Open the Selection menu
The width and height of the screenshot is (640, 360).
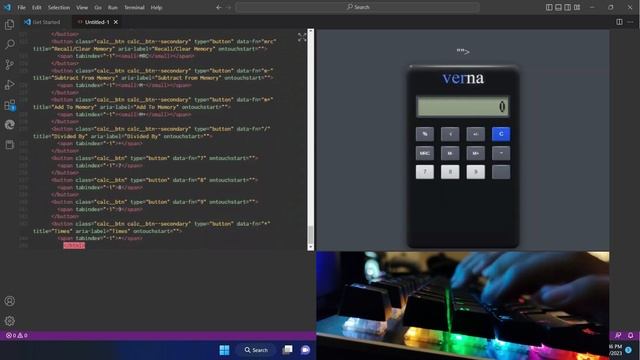pyautogui.click(x=59, y=7)
